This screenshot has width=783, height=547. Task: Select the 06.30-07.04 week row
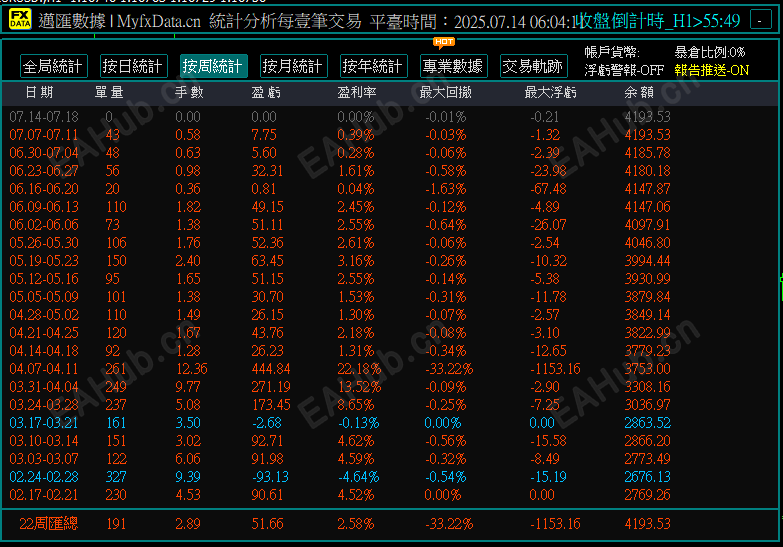pos(340,153)
